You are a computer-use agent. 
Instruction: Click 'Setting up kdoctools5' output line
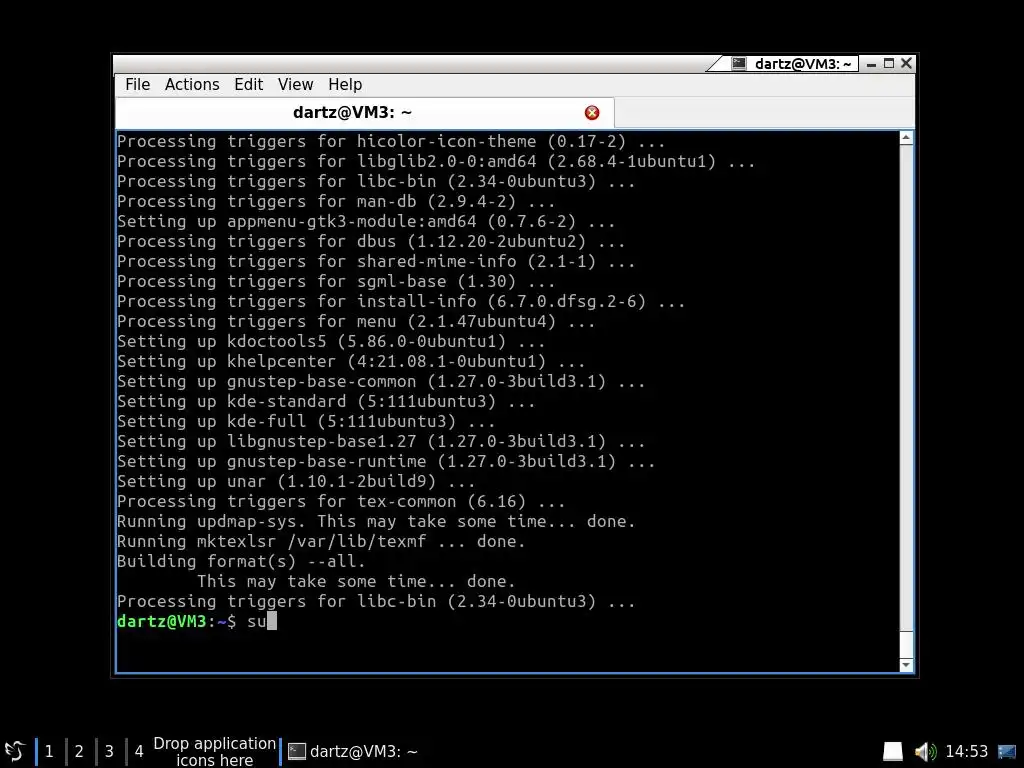click(330, 341)
